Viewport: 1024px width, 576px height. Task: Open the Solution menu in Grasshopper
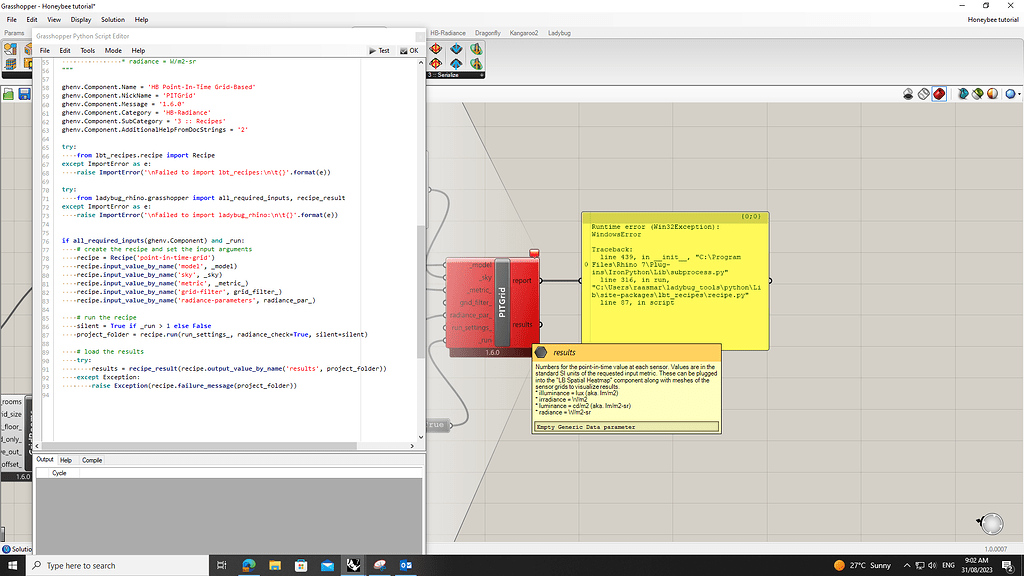click(113, 19)
